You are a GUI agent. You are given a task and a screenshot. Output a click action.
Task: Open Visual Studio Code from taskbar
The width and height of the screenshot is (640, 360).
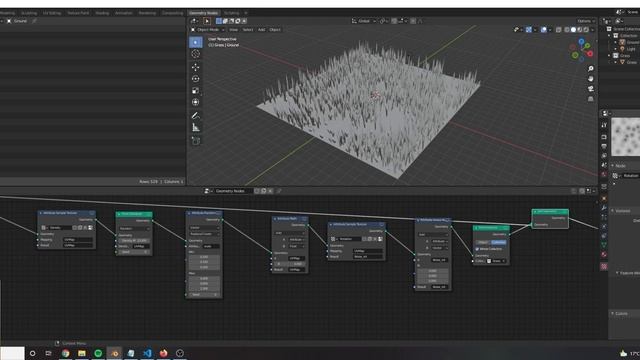tap(147, 353)
